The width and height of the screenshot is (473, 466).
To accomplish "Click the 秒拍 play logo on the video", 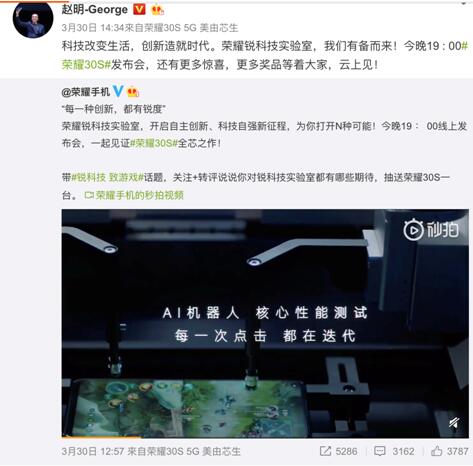I will click(431, 230).
